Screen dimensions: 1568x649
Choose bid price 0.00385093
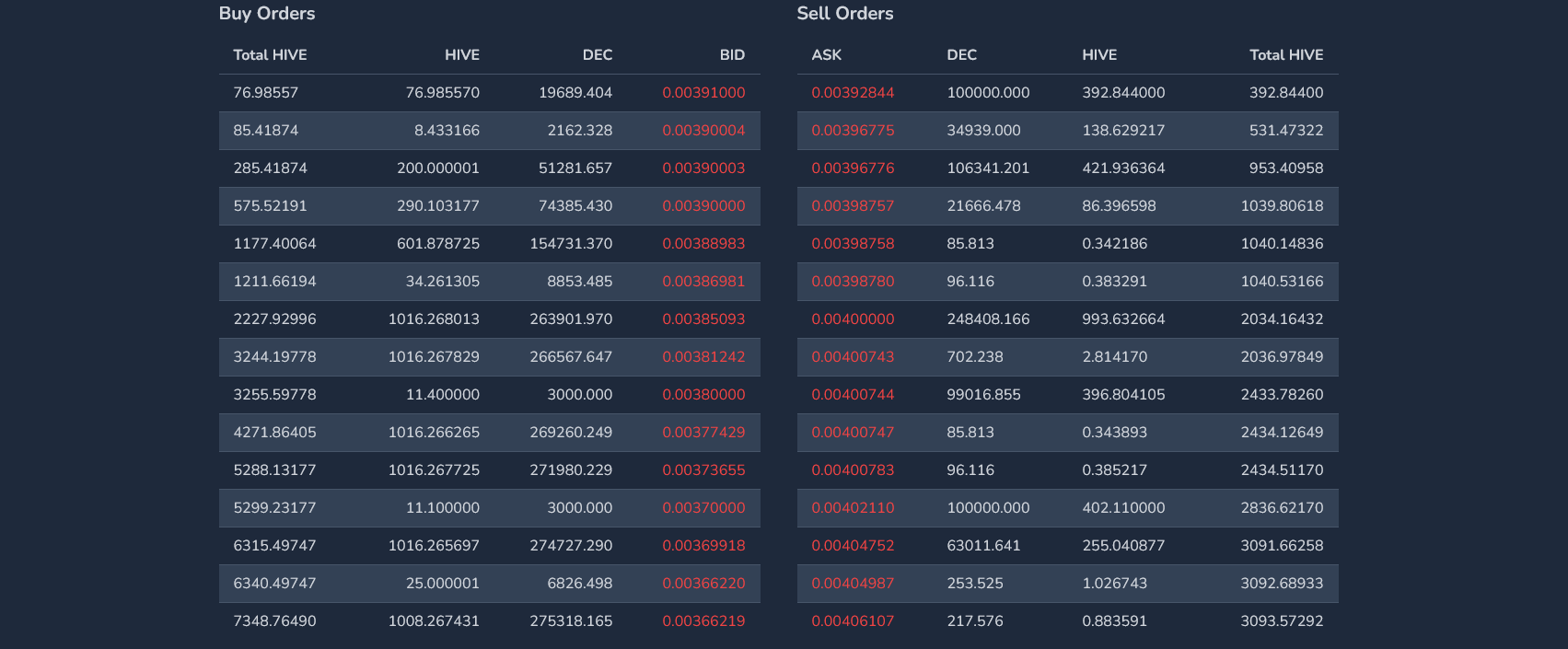pyautogui.click(x=703, y=319)
